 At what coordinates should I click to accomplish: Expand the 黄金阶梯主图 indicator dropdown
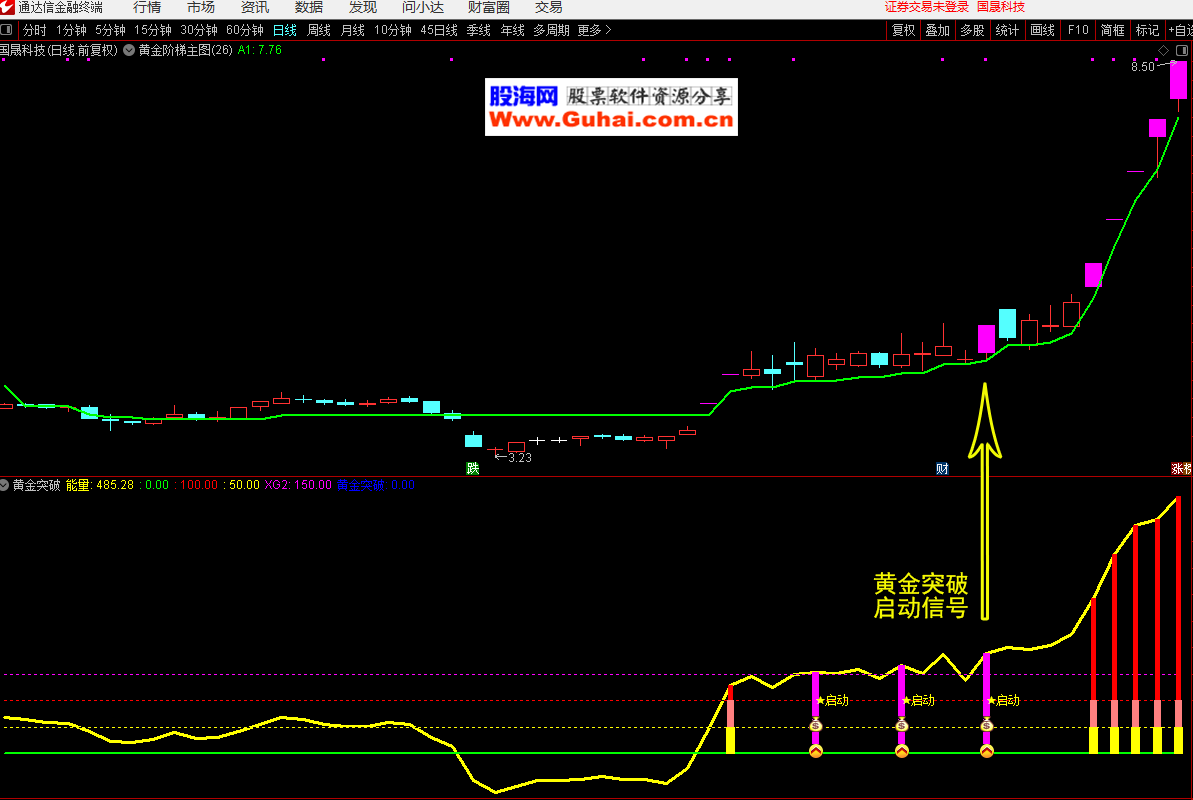tap(129, 49)
